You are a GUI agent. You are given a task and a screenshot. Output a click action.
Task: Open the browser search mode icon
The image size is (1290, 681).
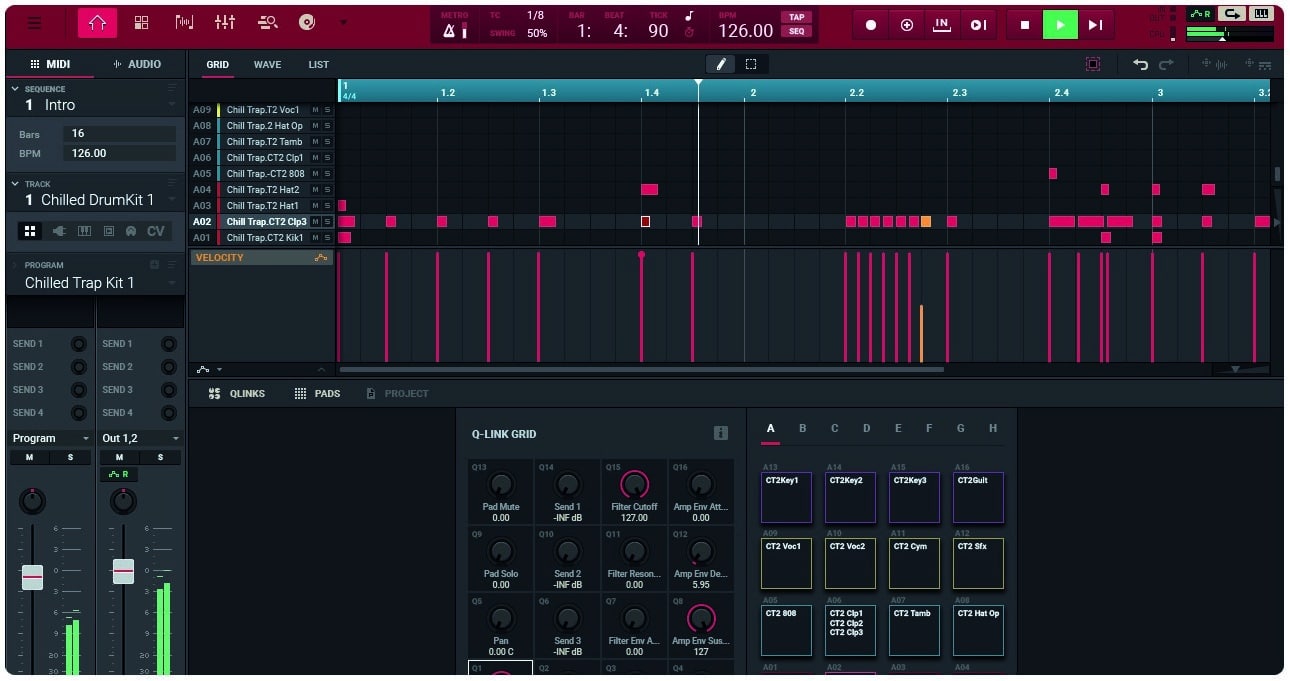267,23
